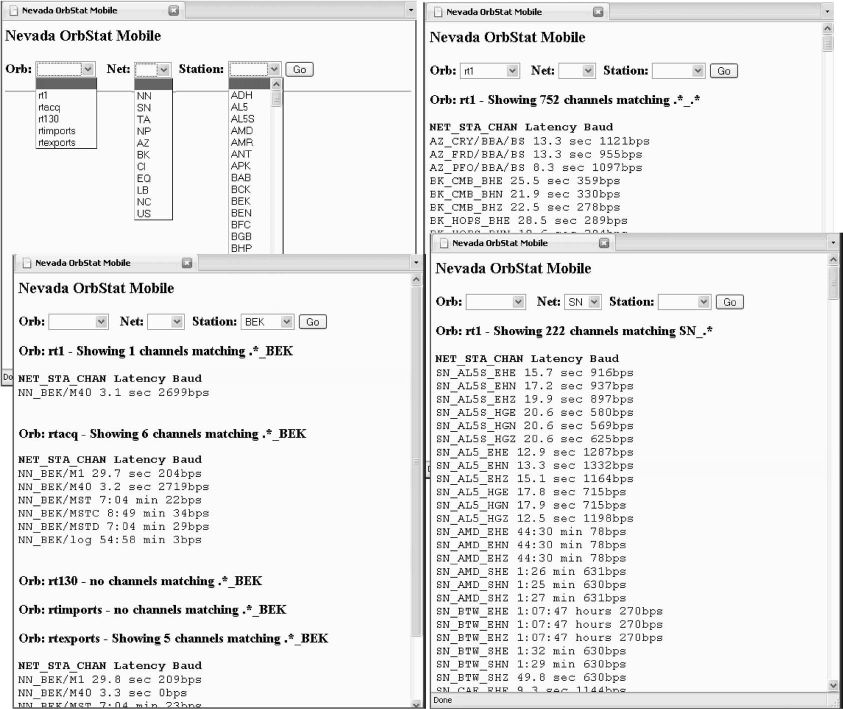Screen dimensions: 843x709
Task: Click the row "AZ_PFO/BBA/BS 8.3 sec 1097bps"
Action: (535, 168)
